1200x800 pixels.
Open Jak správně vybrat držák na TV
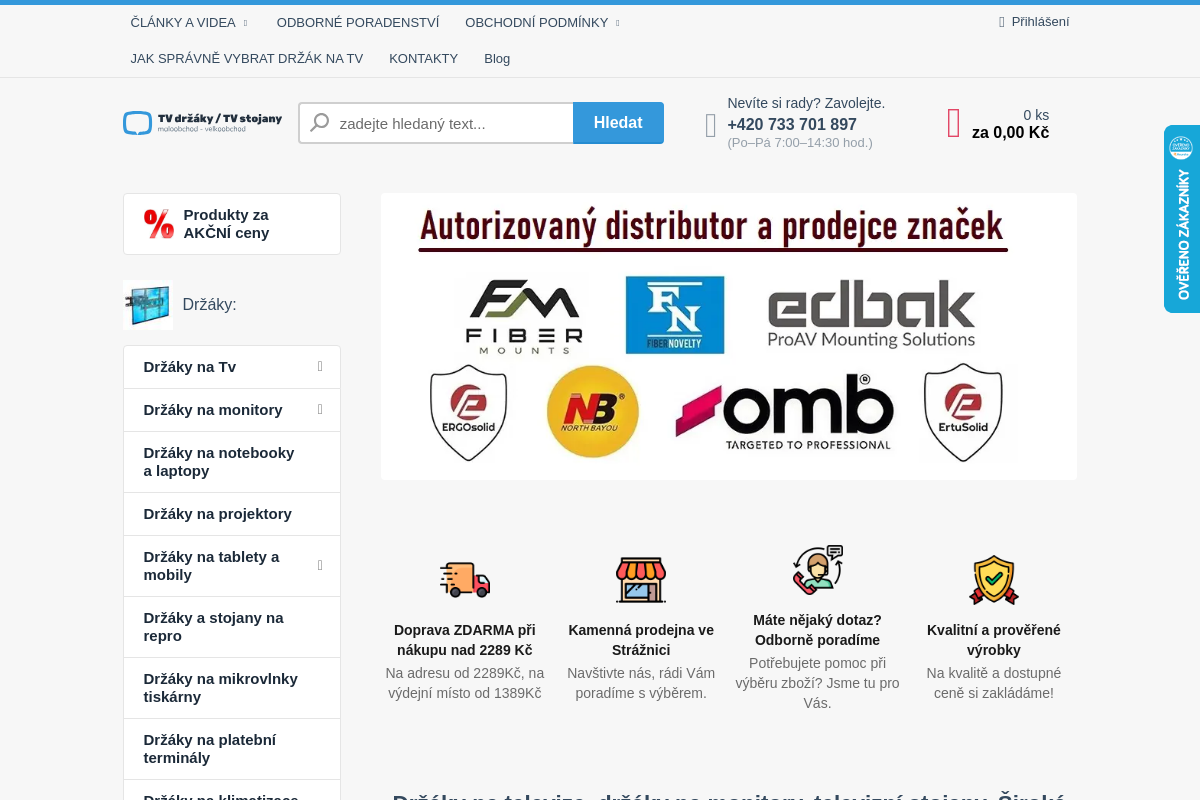tap(247, 58)
